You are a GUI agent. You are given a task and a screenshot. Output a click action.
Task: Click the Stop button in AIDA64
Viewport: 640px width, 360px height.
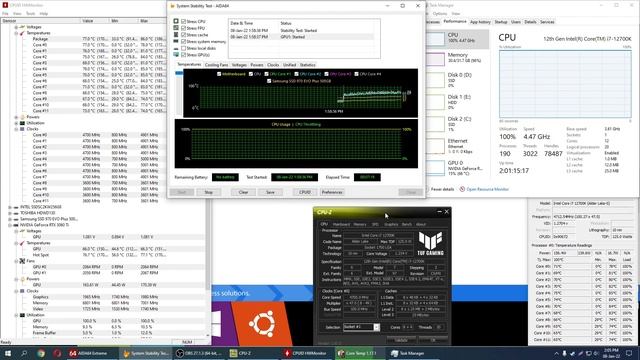(209, 192)
